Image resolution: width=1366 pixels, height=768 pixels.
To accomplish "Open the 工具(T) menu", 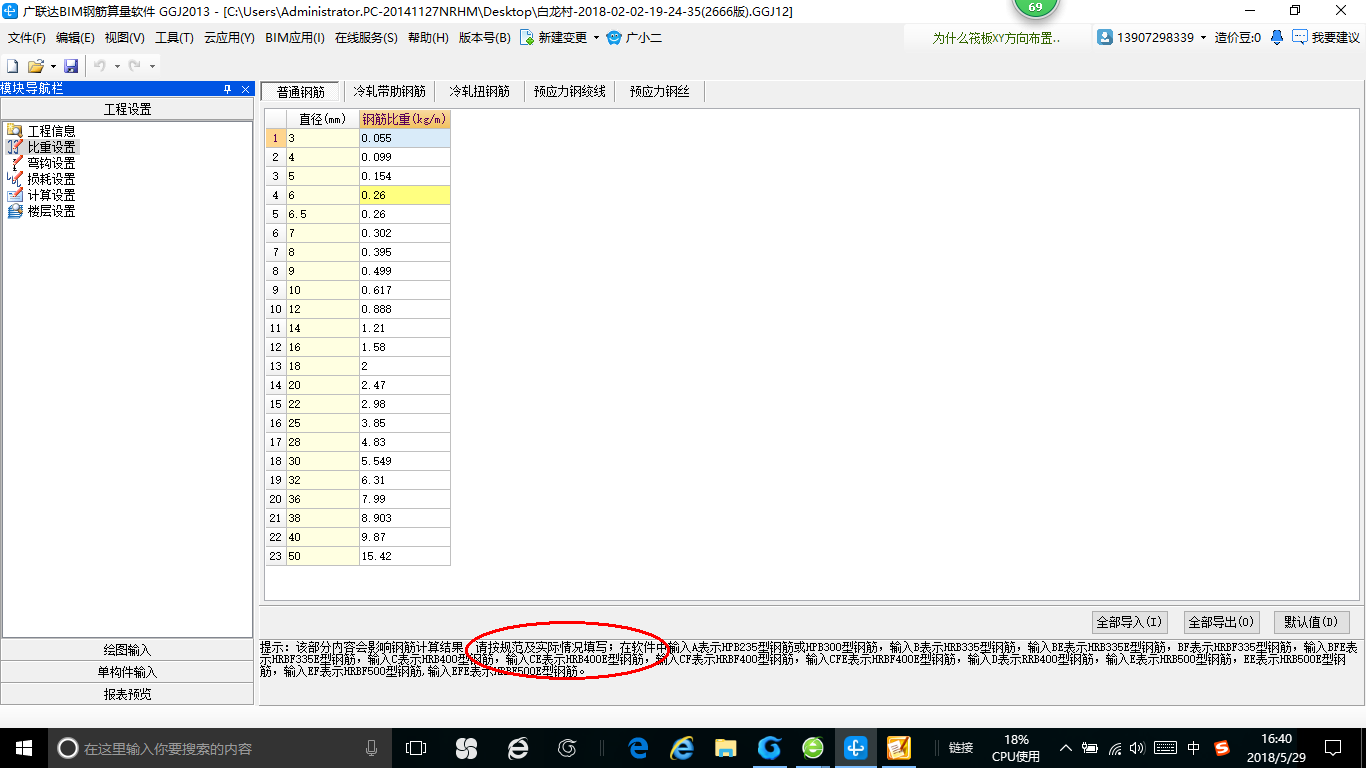I will (174, 37).
